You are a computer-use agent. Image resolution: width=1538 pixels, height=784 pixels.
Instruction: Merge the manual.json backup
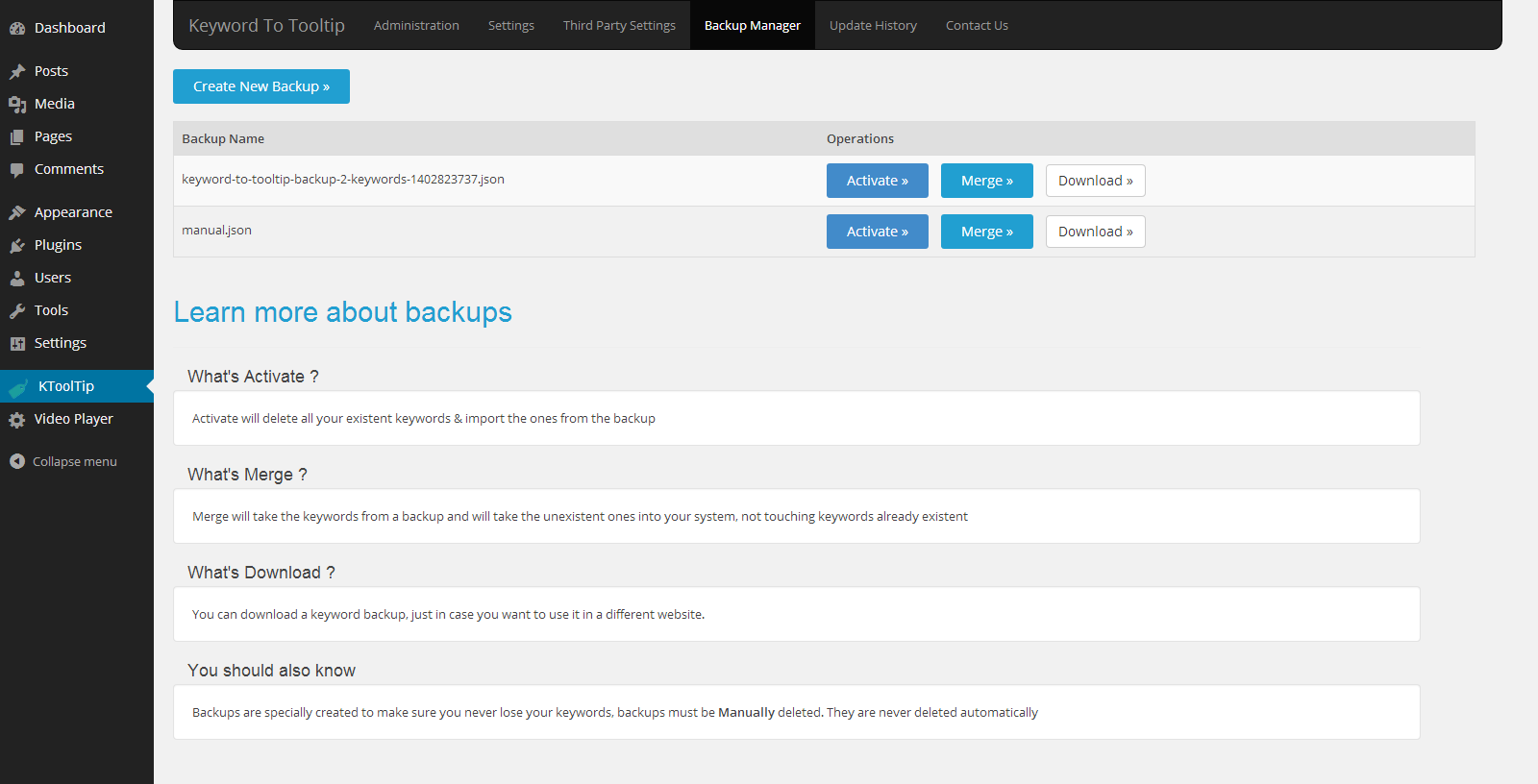987,232
